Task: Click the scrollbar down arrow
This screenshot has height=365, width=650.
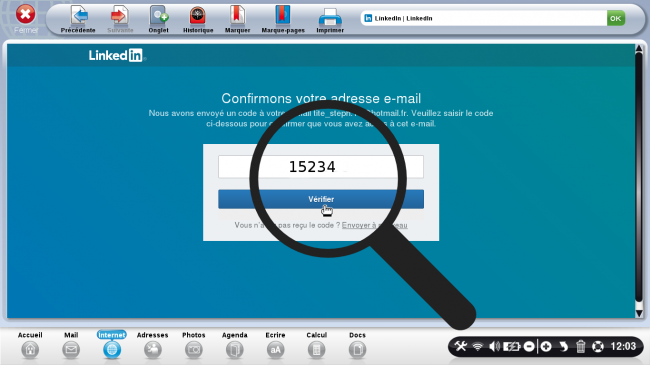Action: point(639,314)
